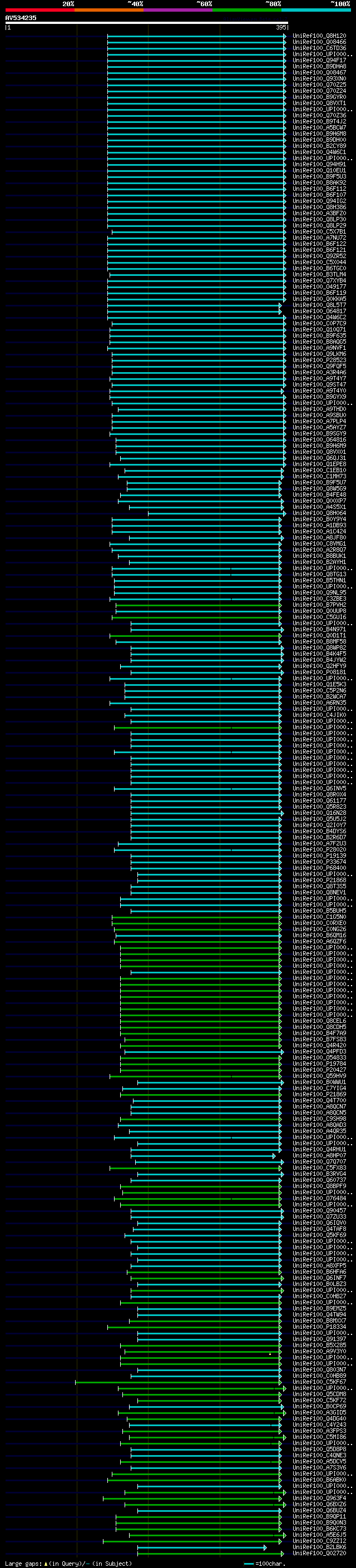Click green alignment bar for UniRef100_C5GUI6
The height and width of the screenshot is (1568, 356).
pyautogui.click(x=196, y=617)
